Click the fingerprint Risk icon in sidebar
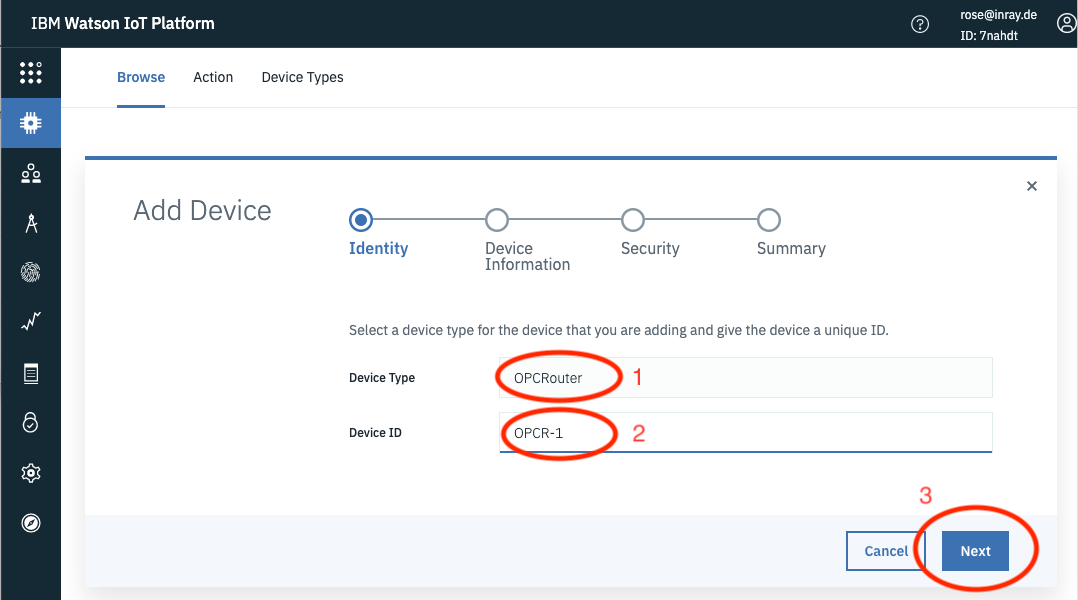1078x600 pixels. tap(30, 272)
